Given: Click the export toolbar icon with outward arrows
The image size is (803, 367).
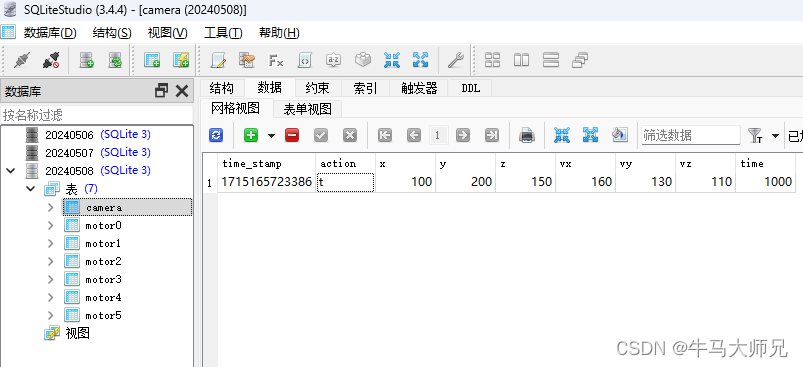Looking at the screenshot, I should [x=420, y=60].
